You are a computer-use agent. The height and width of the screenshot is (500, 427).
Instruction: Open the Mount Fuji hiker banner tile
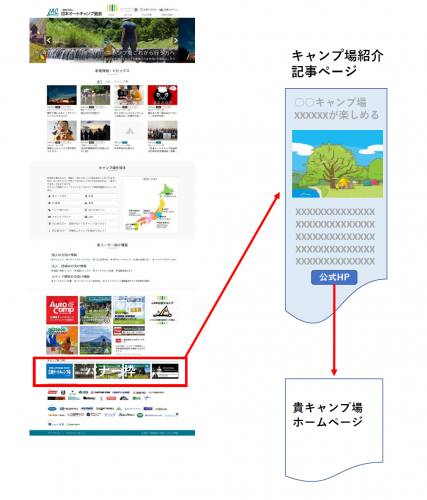96,340
